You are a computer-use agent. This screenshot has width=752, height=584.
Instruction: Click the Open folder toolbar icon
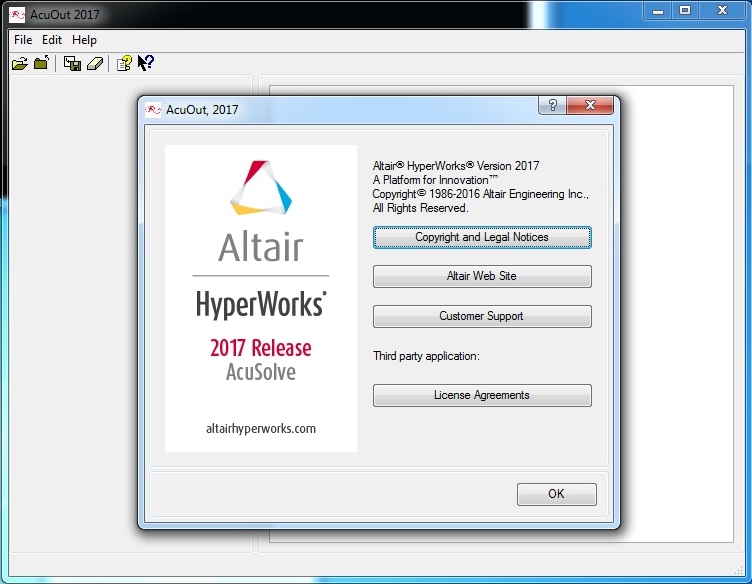[20, 63]
